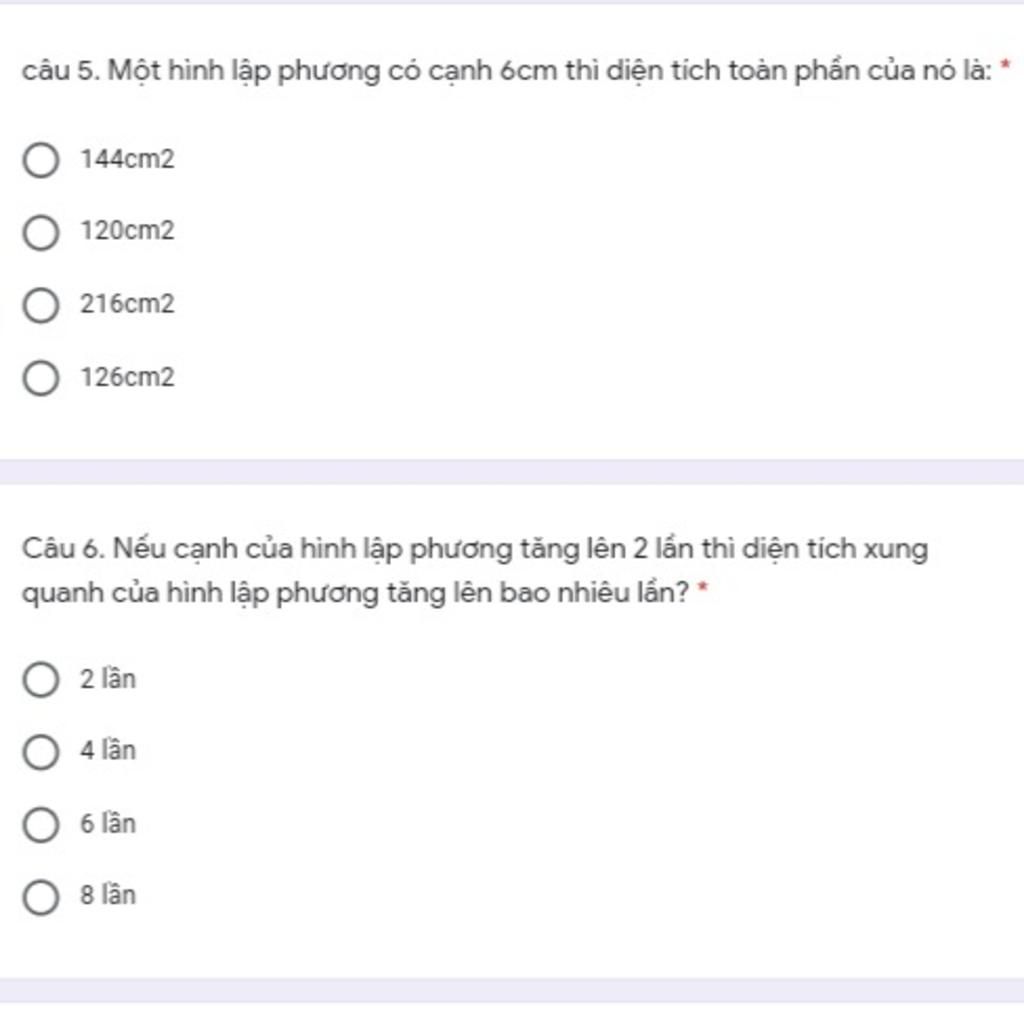Pick the '6 lần' radio button
Screen dimensions: 1024x1032
[x=41, y=825]
